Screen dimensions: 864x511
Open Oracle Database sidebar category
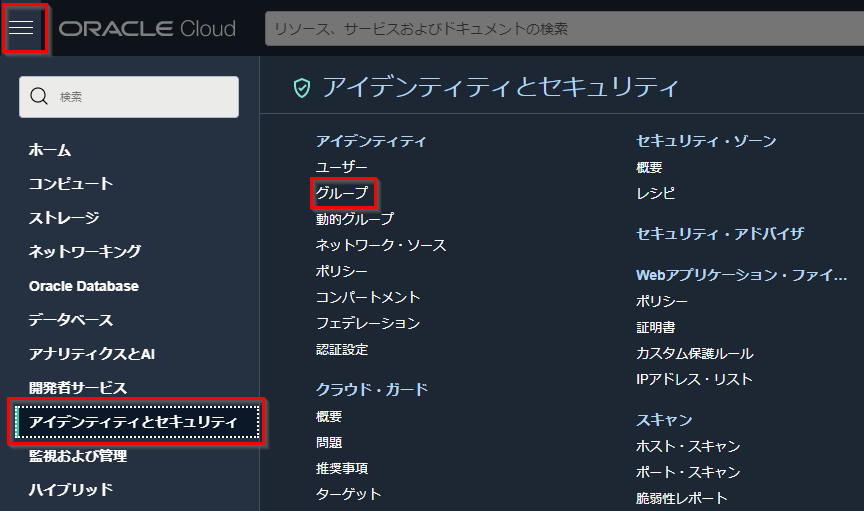[x=84, y=286]
